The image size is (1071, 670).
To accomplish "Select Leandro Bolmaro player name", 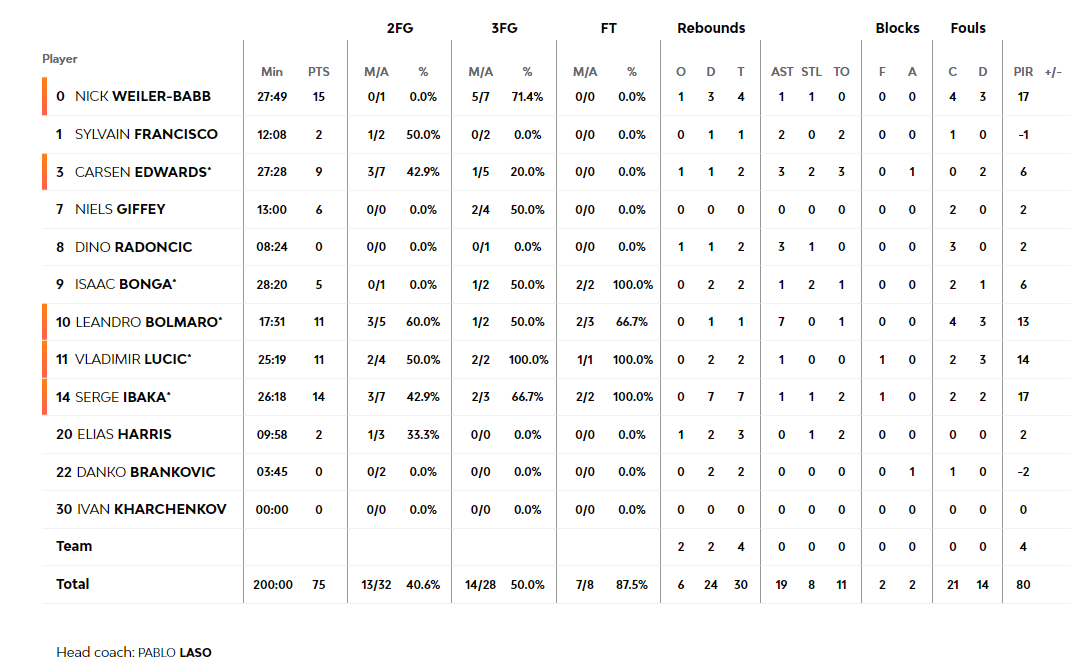I will pyautogui.click(x=148, y=322).
